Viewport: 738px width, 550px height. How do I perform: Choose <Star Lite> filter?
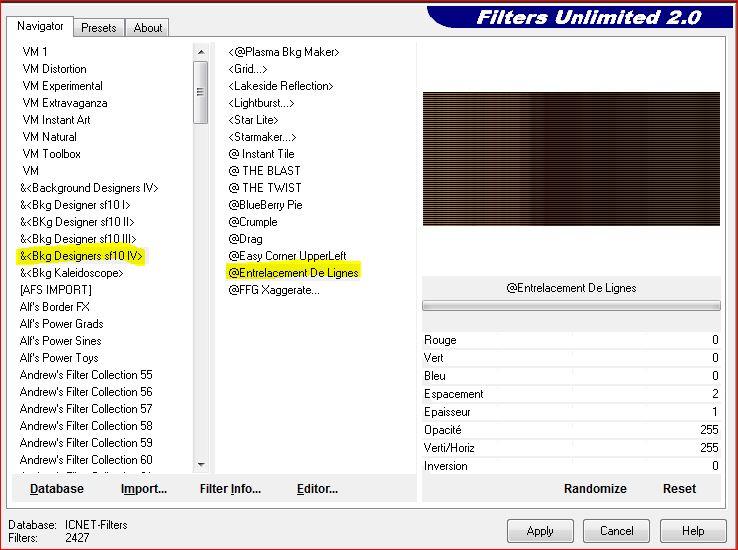click(x=253, y=120)
